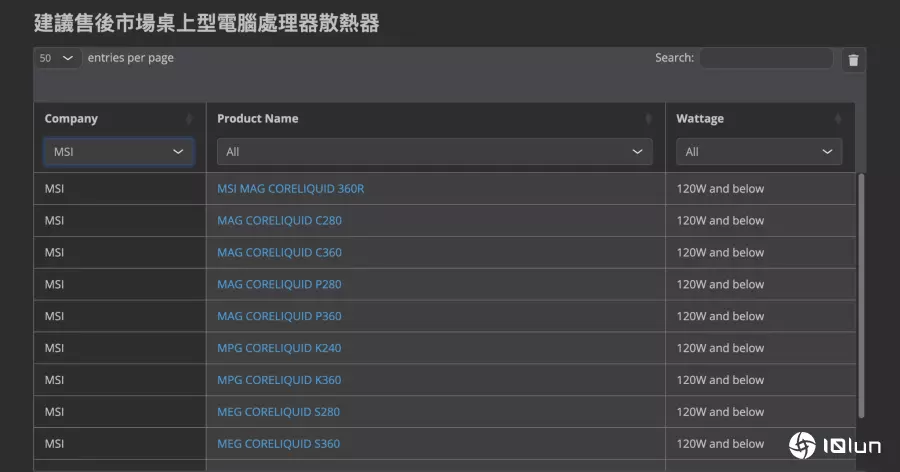Image resolution: width=900 pixels, height=472 pixels.
Task: Follow the MPG CORELIQUID K360 link
Action: [x=279, y=381]
